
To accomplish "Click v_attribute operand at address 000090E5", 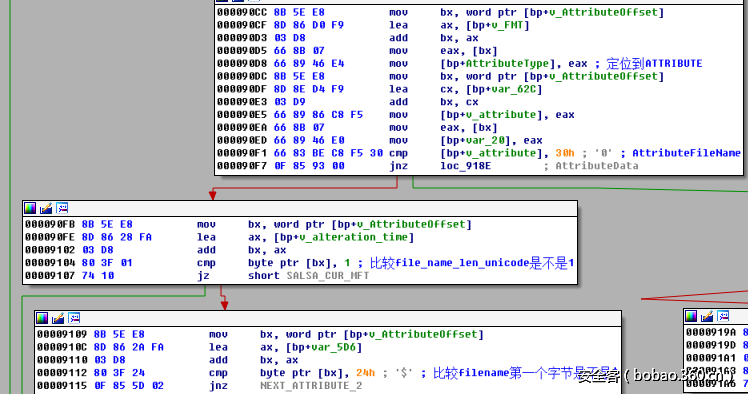I will (500, 115).
